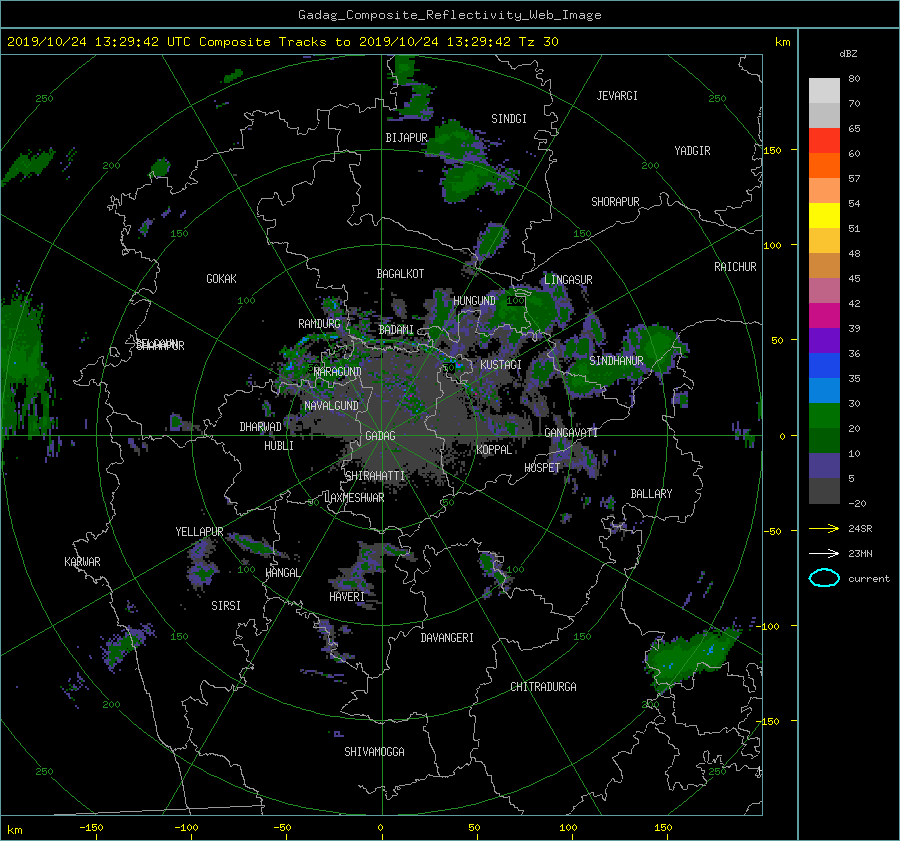The image size is (900, 841).
Task: Click the SINDGI city label
Action: [x=509, y=119]
